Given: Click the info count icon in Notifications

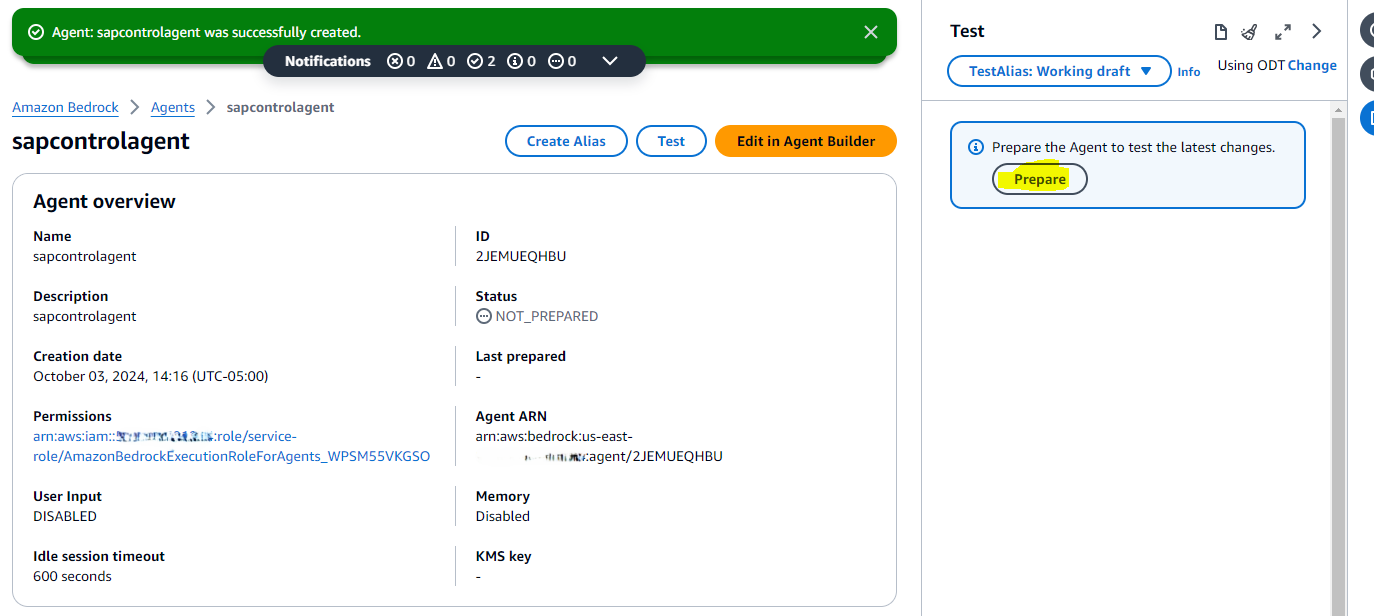Looking at the screenshot, I should coord(515,61).
